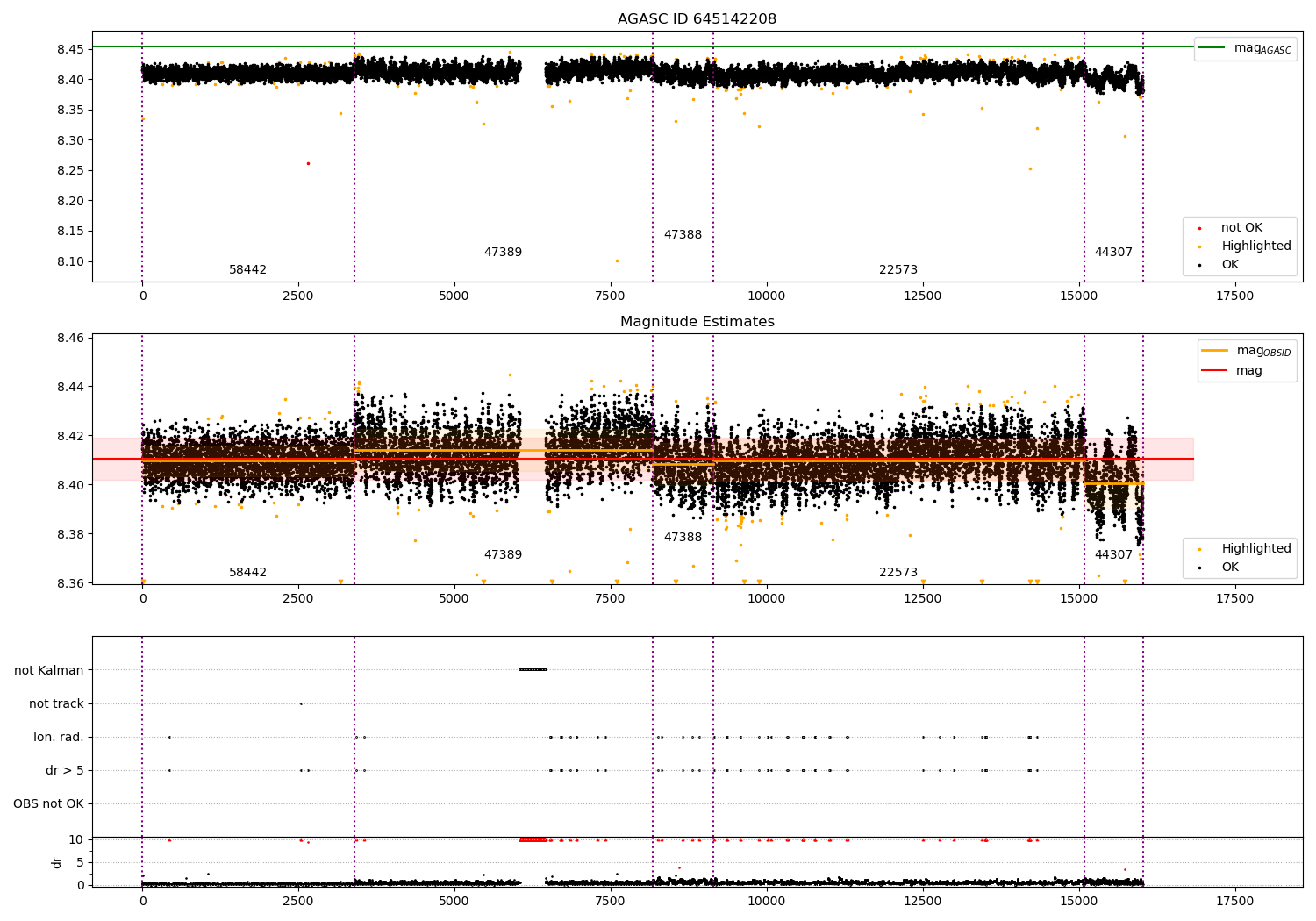Viewport: 1316px width, 921px height.
Task: Click the 10 y-tick label in bottom plot
Action: point(76,839)
